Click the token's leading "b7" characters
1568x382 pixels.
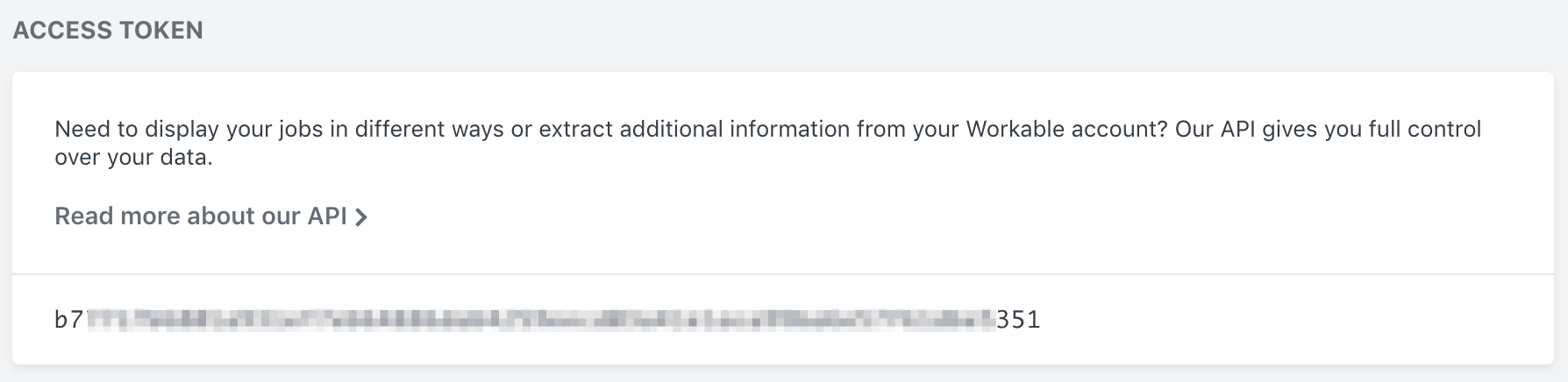[x=68, y=320]
